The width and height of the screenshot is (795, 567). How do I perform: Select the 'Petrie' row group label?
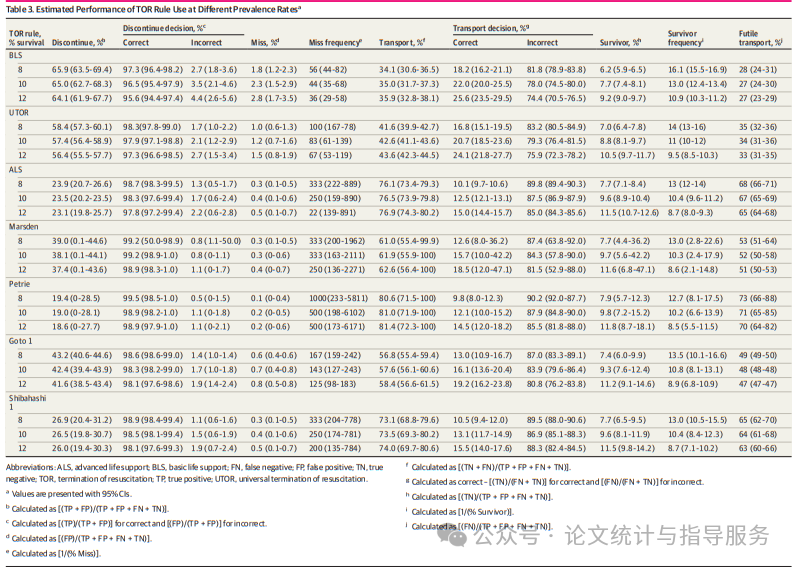(x=19, y=284)
